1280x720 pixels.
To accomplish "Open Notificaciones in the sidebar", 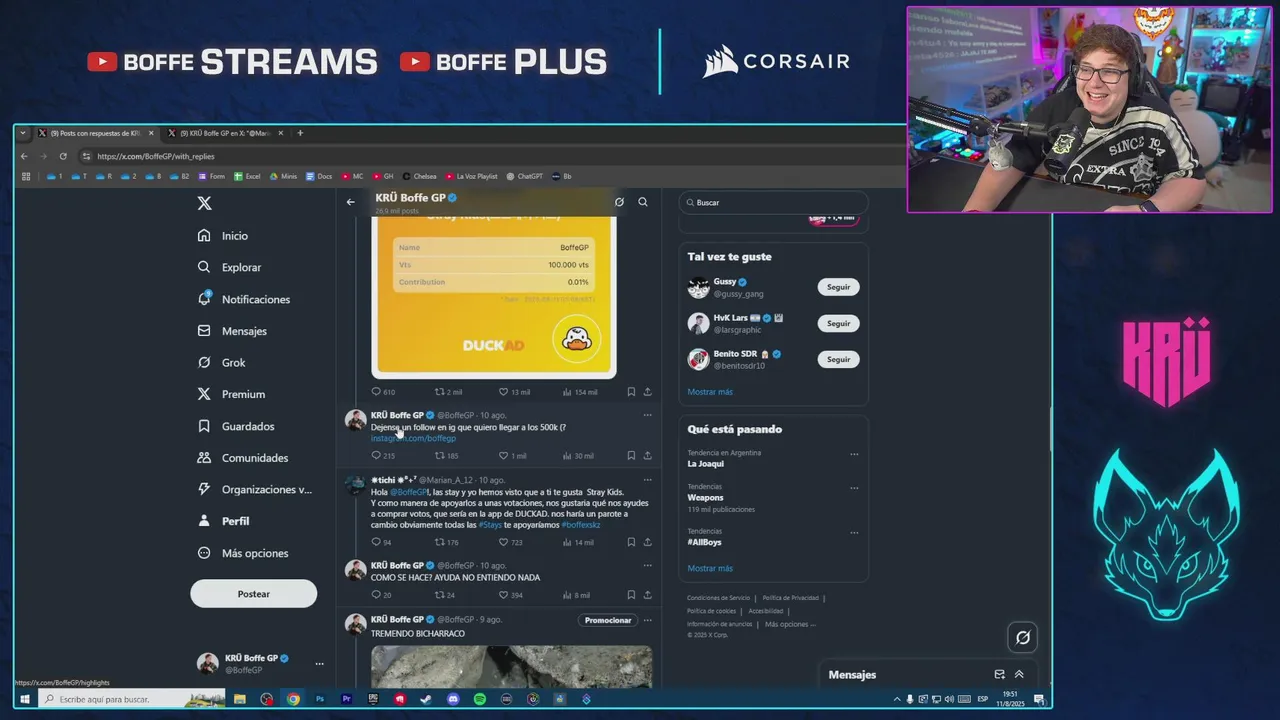I will [x=244, y=299].
